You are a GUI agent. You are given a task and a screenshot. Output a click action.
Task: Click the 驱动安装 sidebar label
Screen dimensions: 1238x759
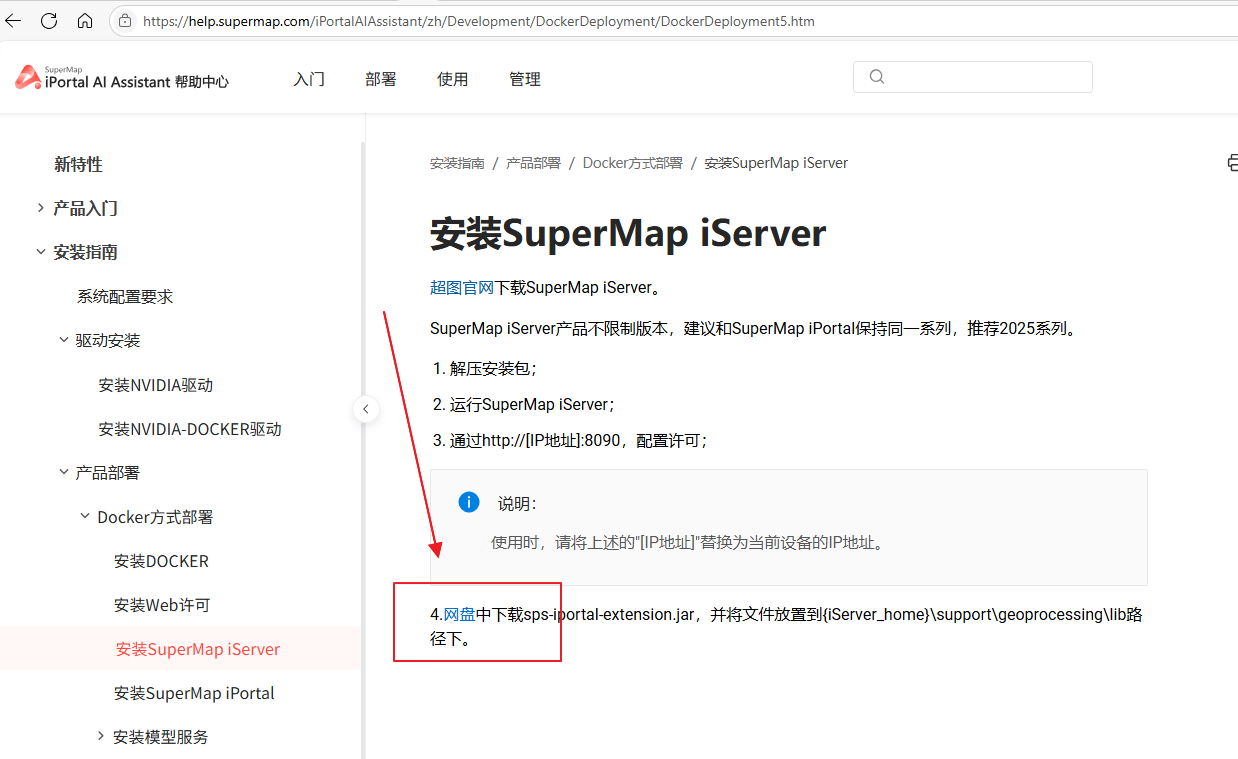(108, 340)
